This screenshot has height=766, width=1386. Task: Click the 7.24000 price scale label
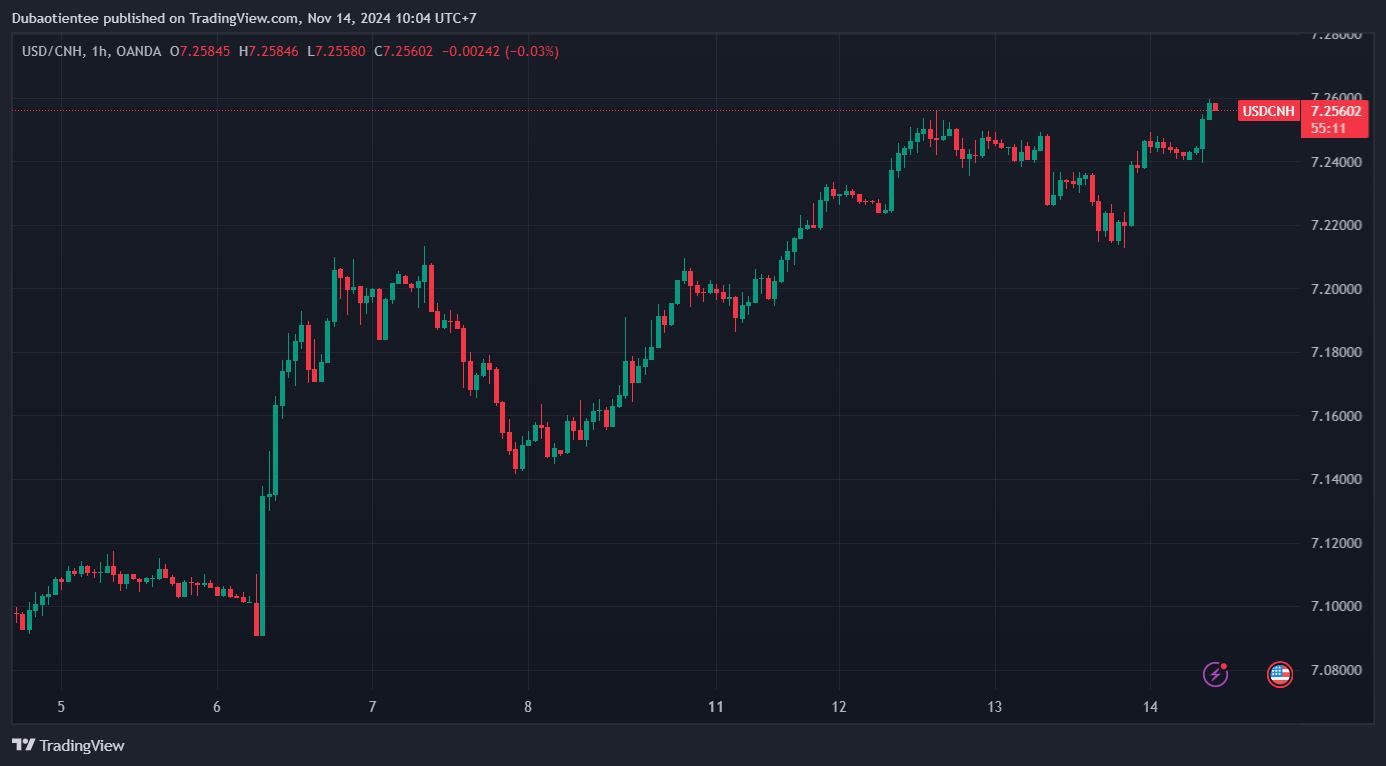[x=1337, y=162]
